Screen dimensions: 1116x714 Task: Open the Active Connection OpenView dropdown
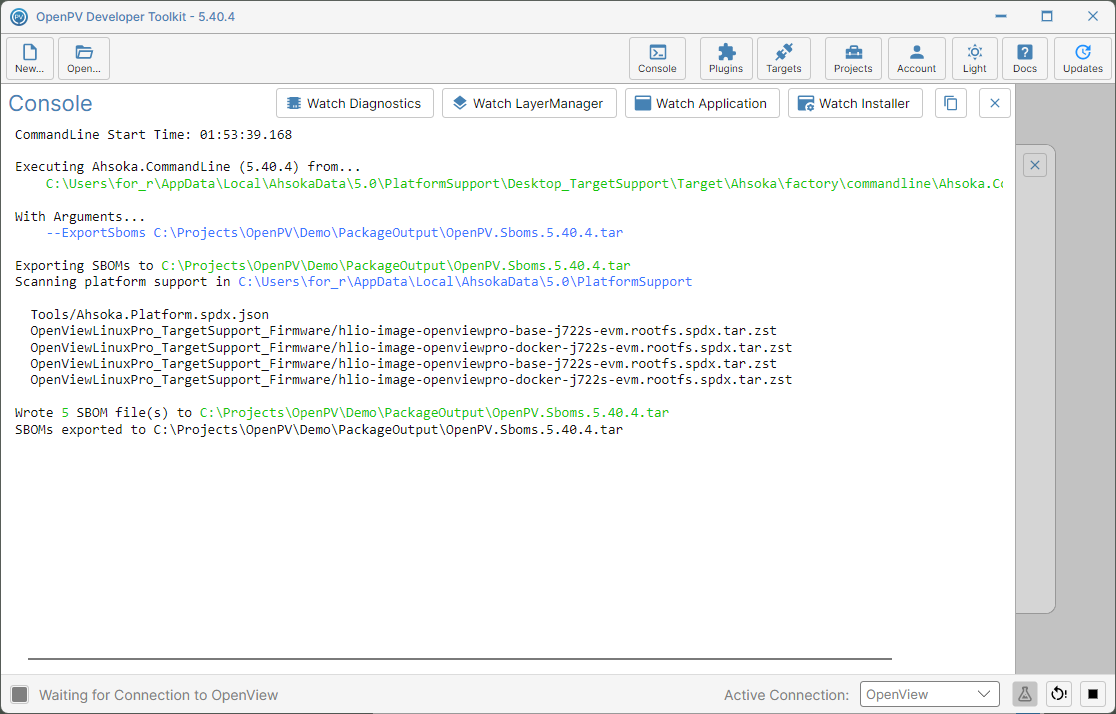(x=928, y=694)
